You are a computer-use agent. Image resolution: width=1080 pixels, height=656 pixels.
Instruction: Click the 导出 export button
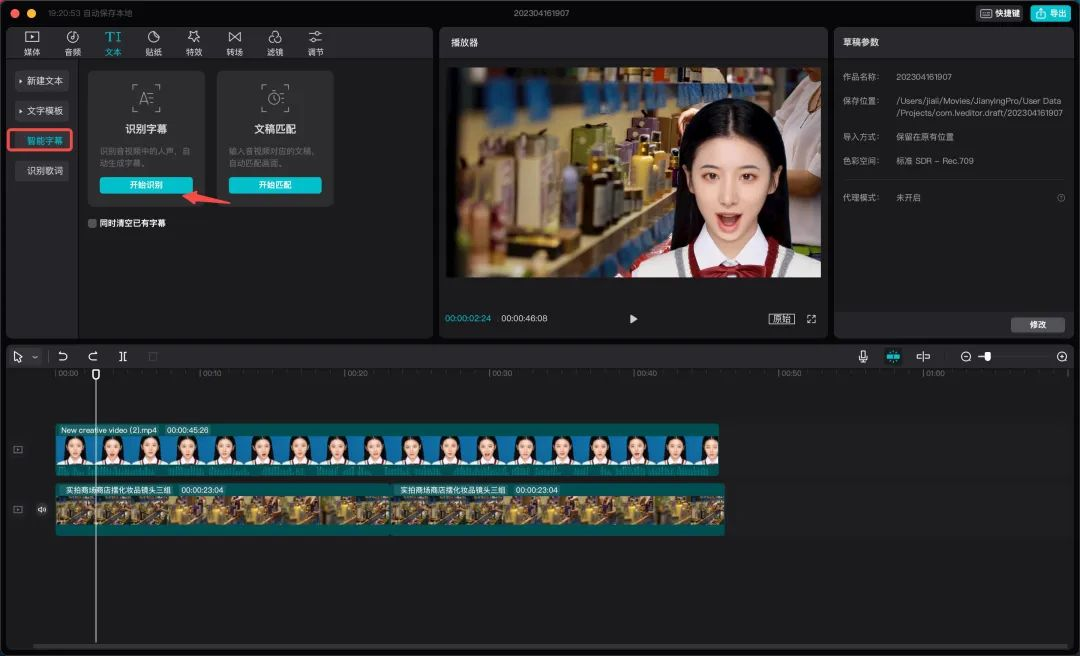pyautogui.click(x=1050, y=13)
